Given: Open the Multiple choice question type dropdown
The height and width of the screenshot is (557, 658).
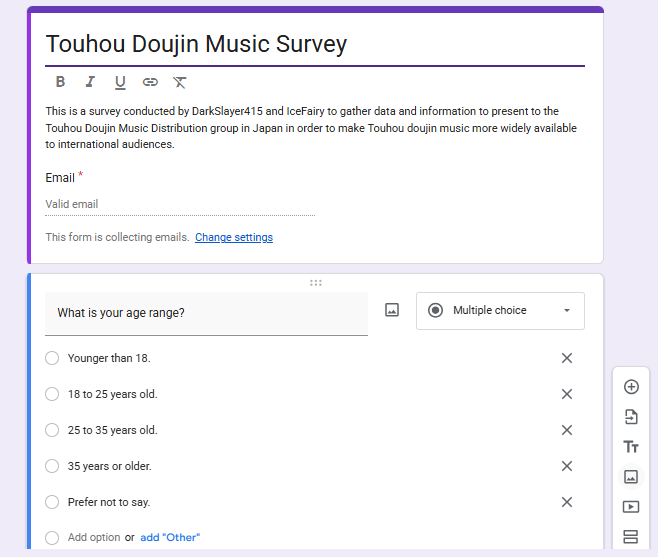Looking at the screenshot, I should click(x=500, y=311).
